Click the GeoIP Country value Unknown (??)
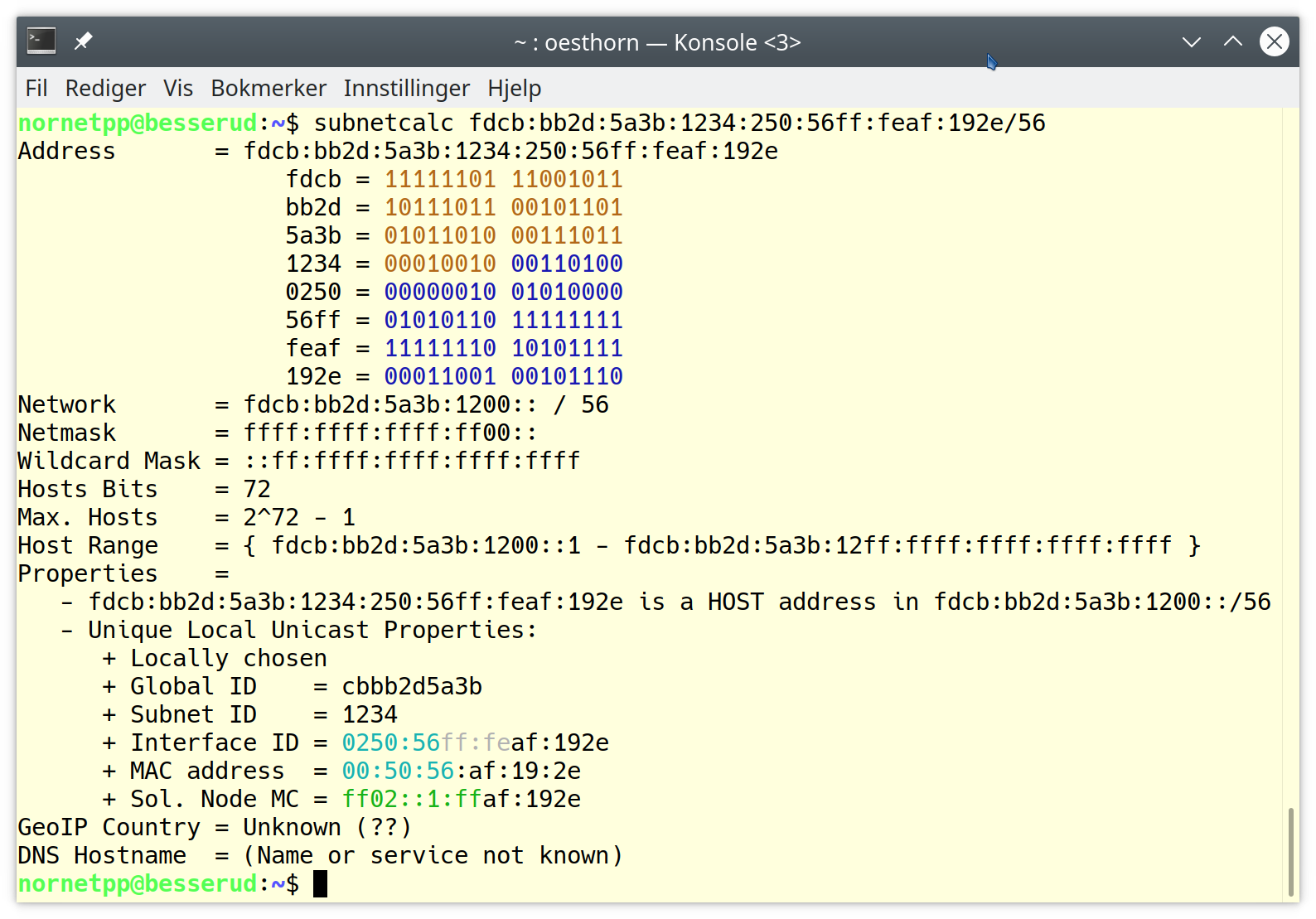 (327, 827)
